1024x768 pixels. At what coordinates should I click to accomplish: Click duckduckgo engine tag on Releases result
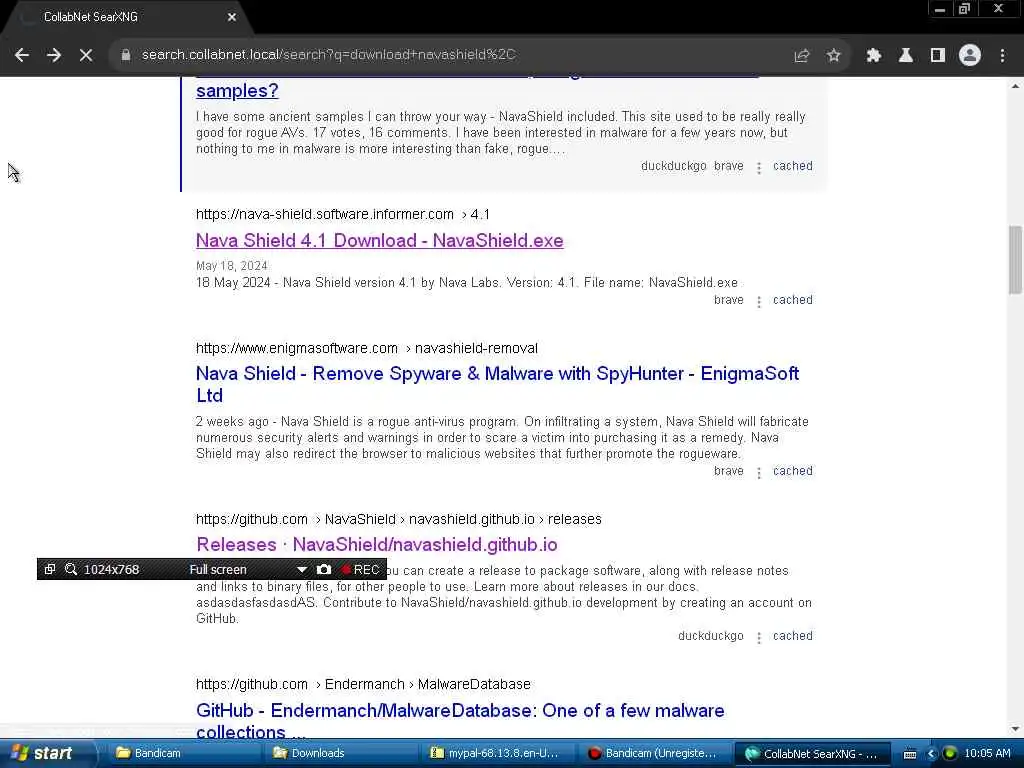(x=711, y=636)
